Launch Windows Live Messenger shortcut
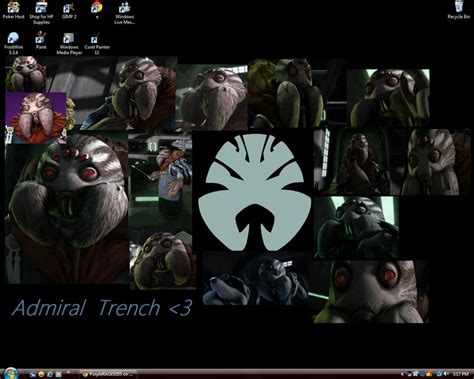 coord(124,13)
